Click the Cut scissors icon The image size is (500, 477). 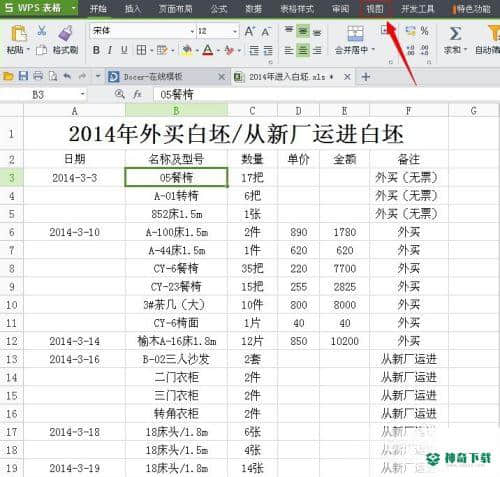point(41,31)
